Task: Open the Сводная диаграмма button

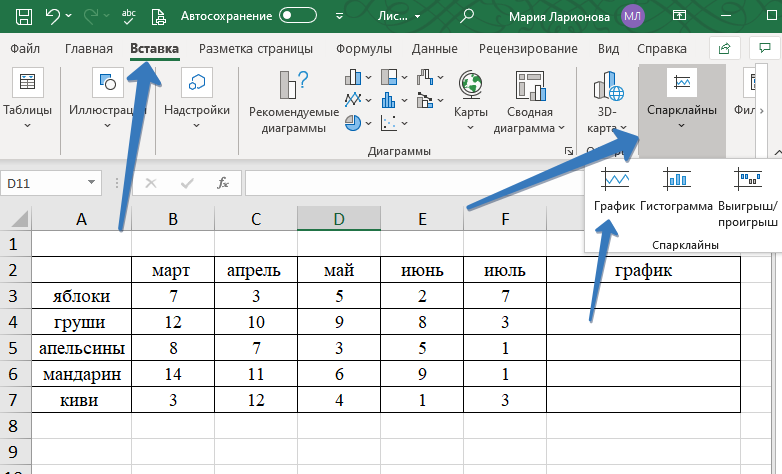Action: point(529,102)
